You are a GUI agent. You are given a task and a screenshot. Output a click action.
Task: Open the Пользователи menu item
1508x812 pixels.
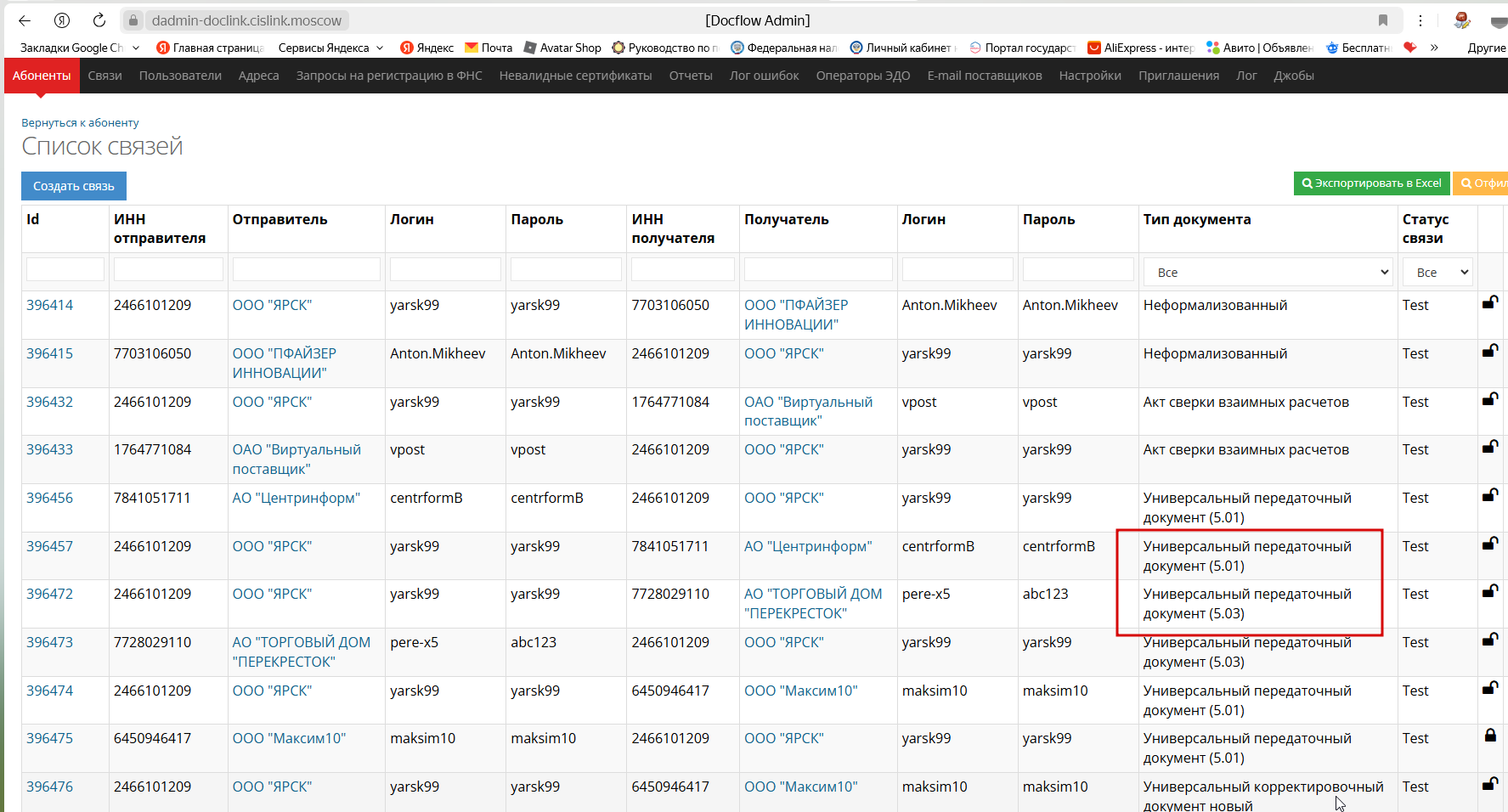pyautogui.click(x=180, y=76)
